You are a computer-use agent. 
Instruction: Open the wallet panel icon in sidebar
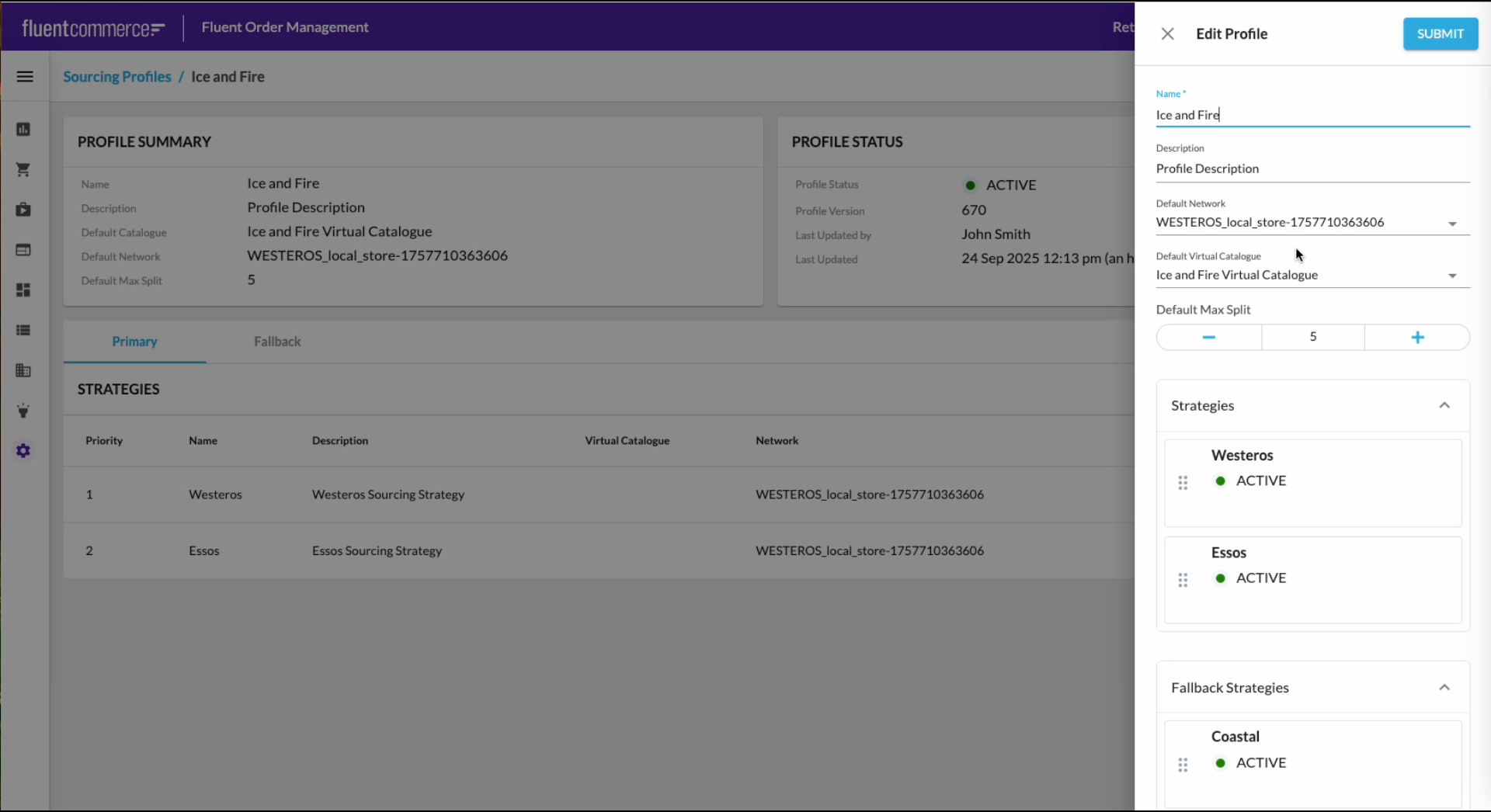[x=24, y=250]
